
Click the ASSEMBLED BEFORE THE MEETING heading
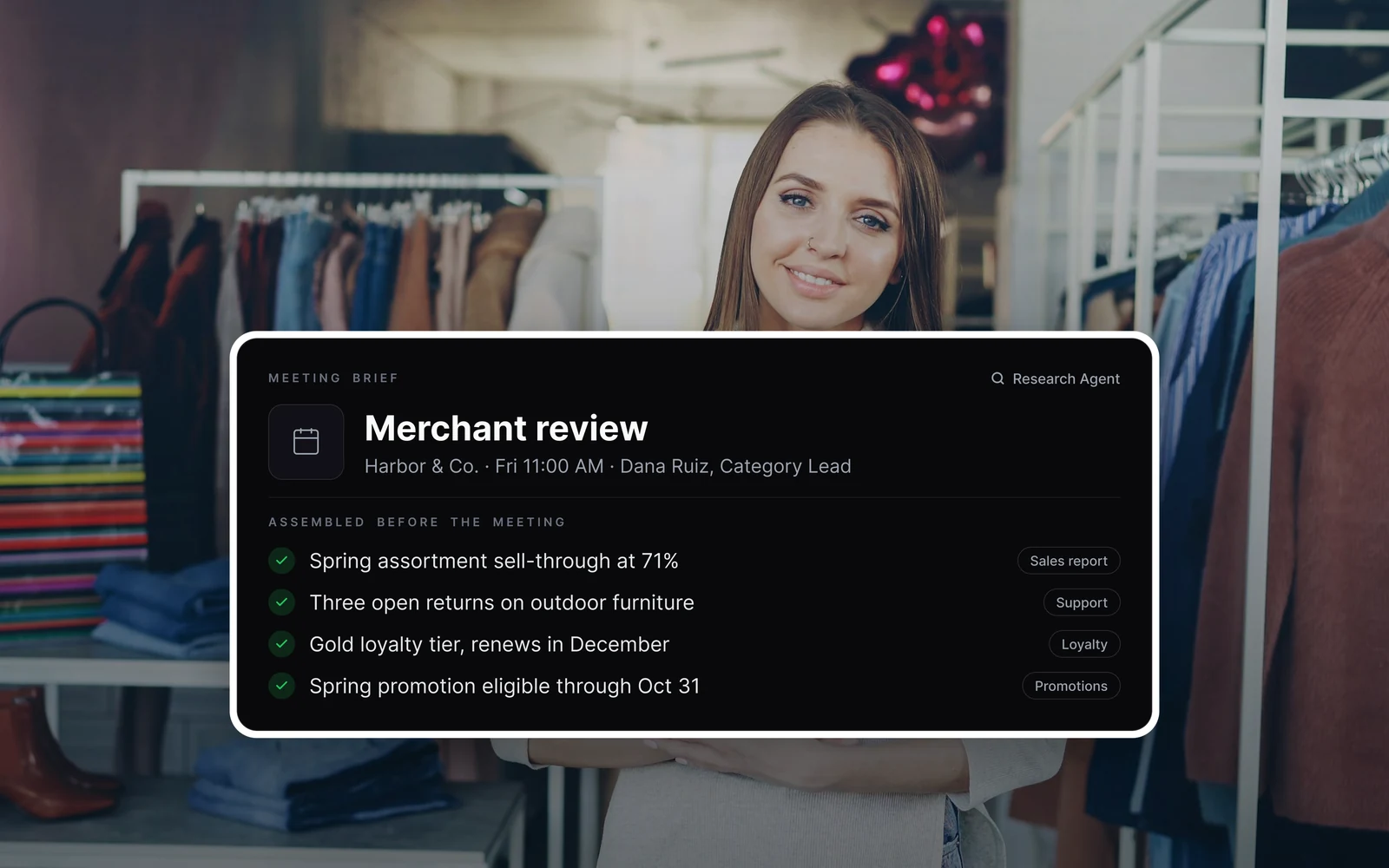[x=417, y=522]
